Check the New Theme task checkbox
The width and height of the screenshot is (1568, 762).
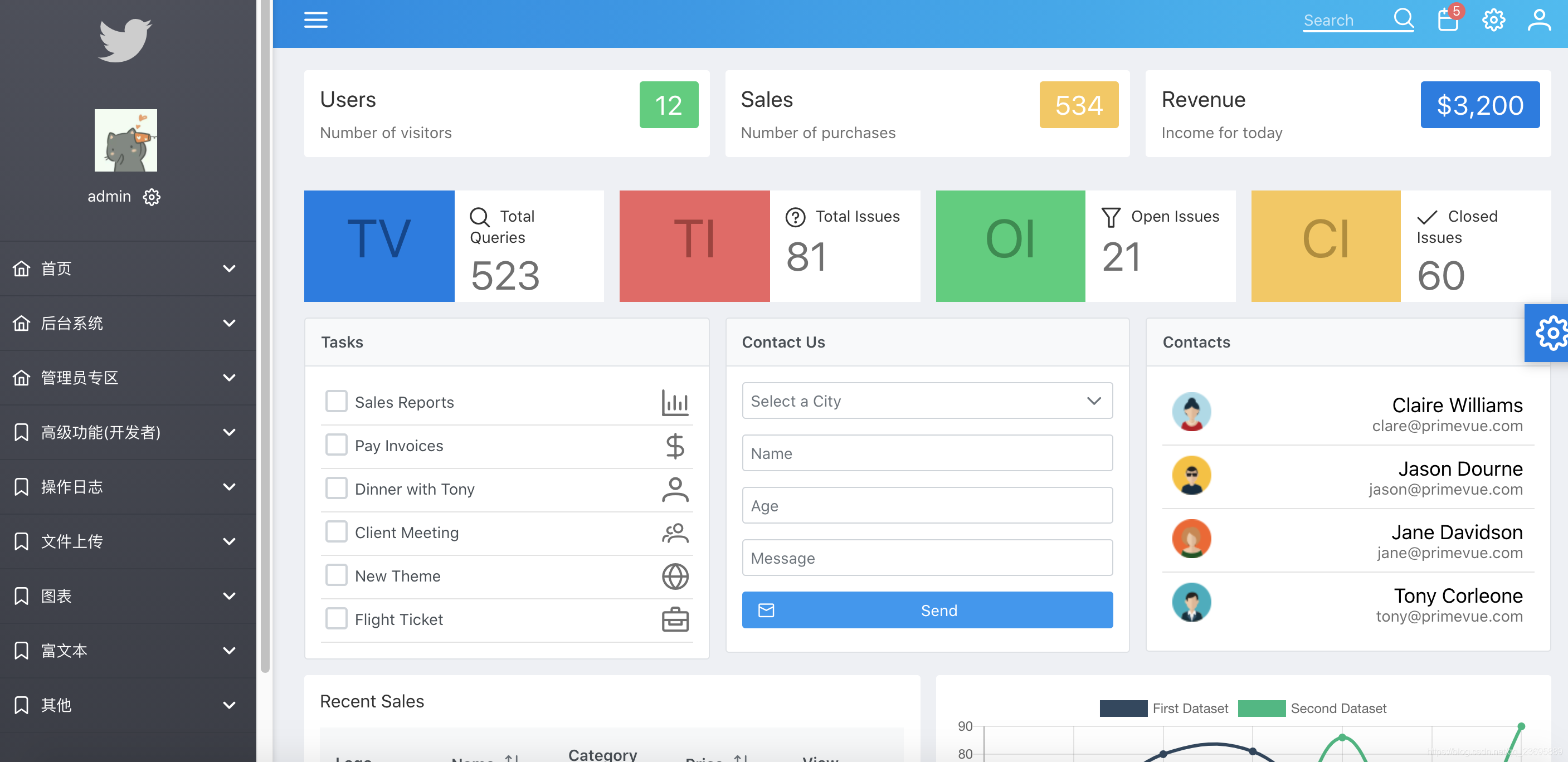tap(336, 574)
